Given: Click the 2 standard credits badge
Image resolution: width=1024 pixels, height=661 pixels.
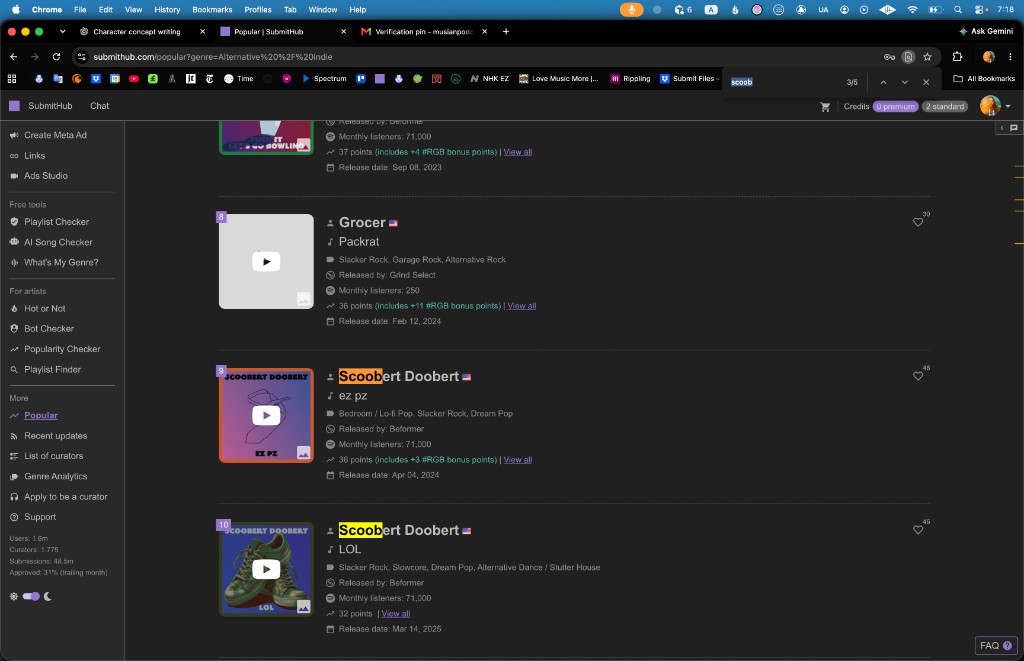Looking at the screenshot, I should click(944, 106).
